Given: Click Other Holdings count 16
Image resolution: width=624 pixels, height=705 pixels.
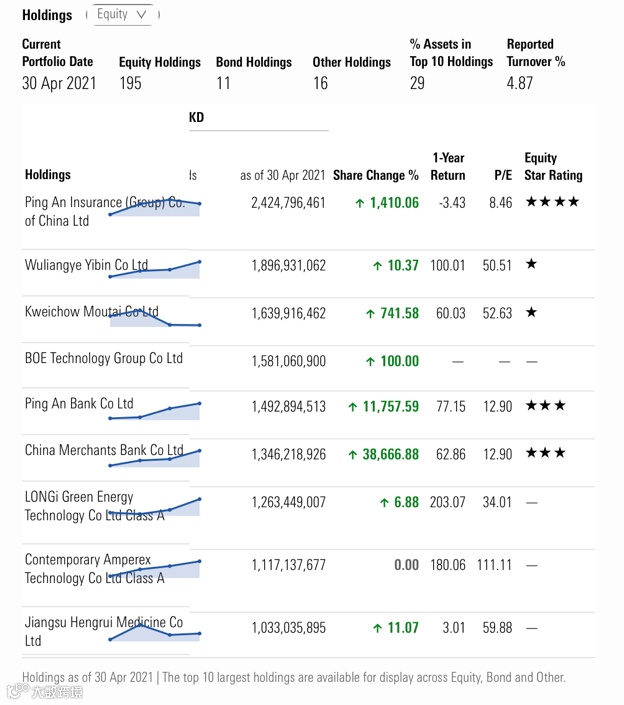Looking at the screenshot, I should tap(321, 83).
